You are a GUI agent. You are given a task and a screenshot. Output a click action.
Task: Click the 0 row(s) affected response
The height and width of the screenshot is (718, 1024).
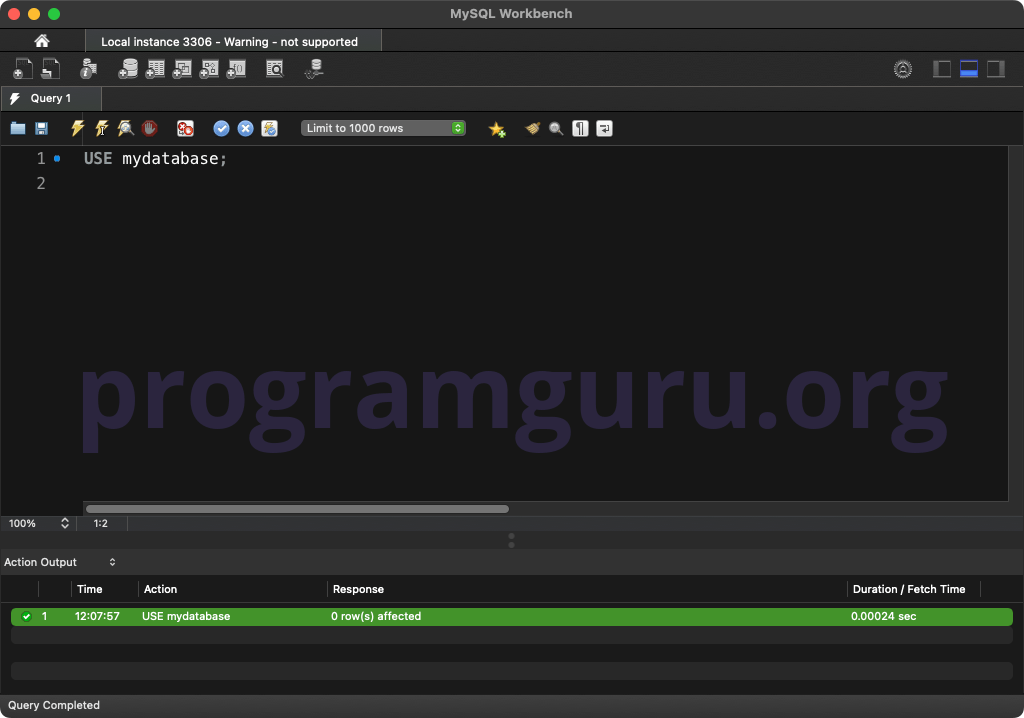click(x=376, y=616)
